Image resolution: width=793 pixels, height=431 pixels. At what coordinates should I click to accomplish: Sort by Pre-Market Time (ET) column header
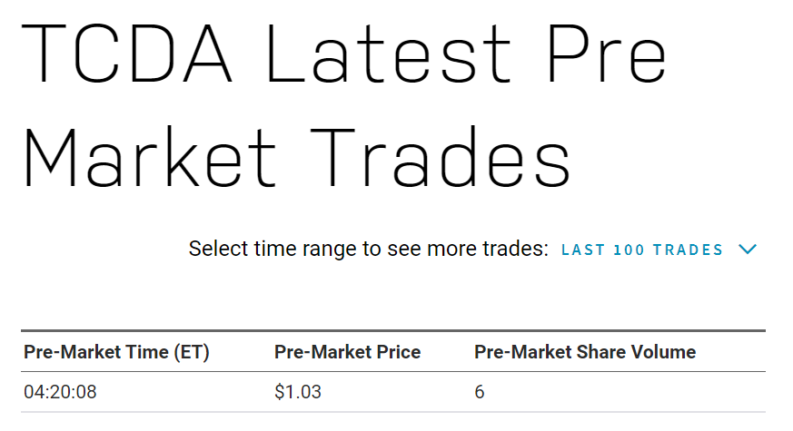[x=116, y=352]
